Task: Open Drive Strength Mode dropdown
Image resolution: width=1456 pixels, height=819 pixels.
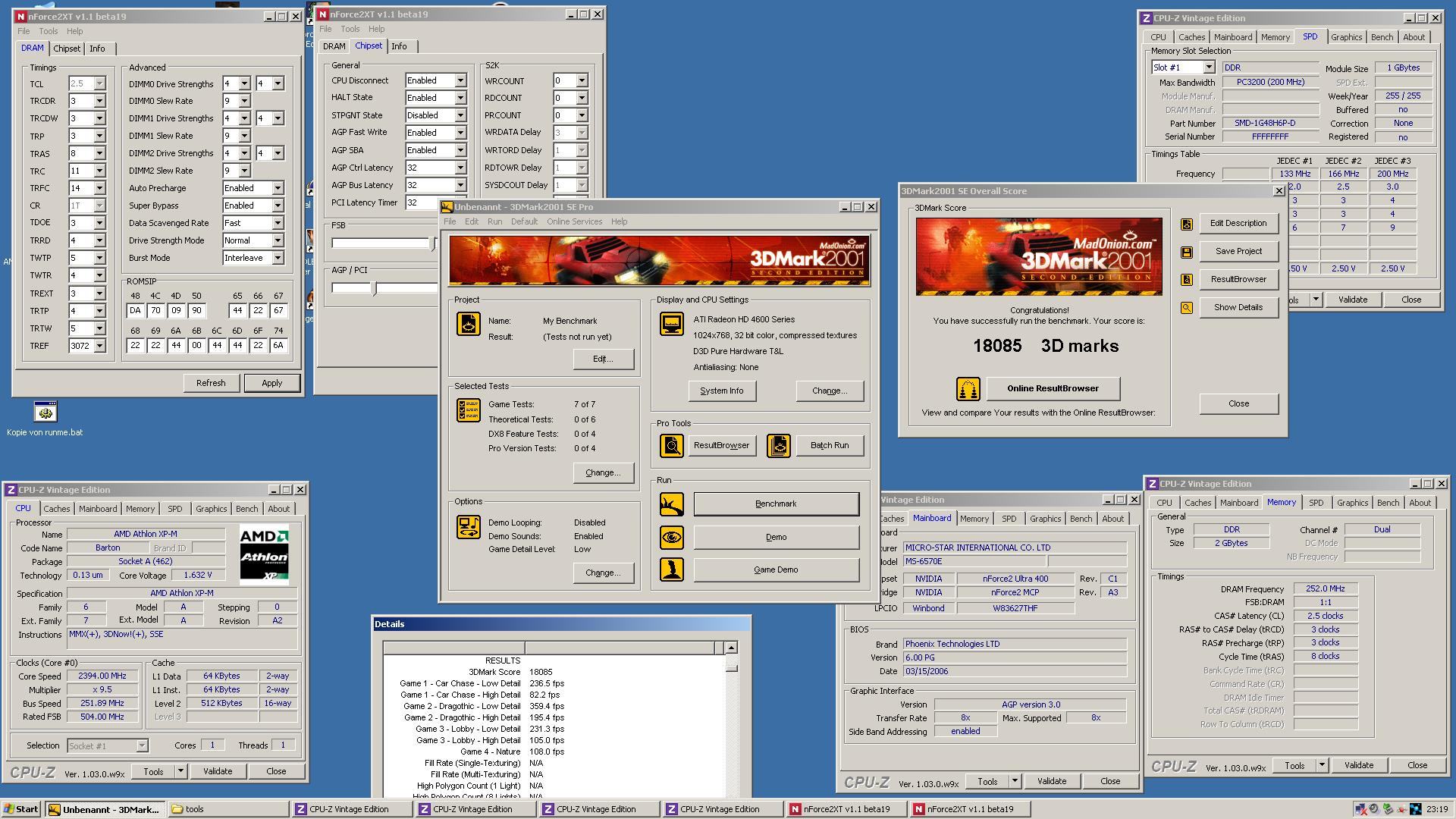Action: (x=278, y=240)
